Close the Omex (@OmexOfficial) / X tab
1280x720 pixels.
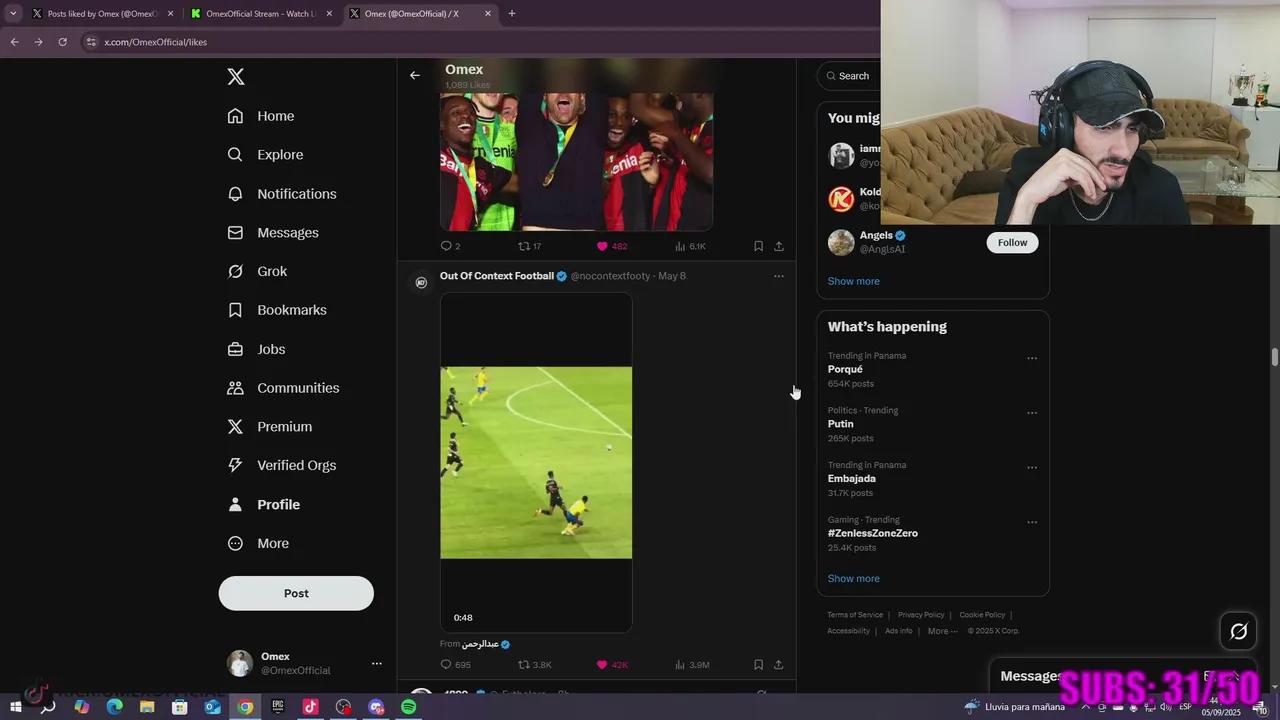pos(488,14)
